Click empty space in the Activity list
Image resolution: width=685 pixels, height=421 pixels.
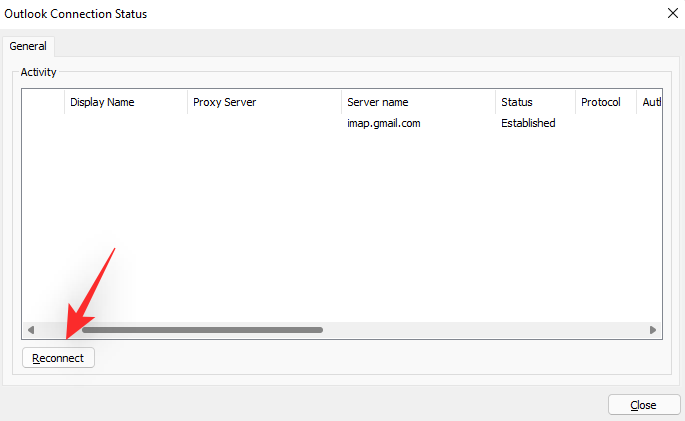click(340, 230)
